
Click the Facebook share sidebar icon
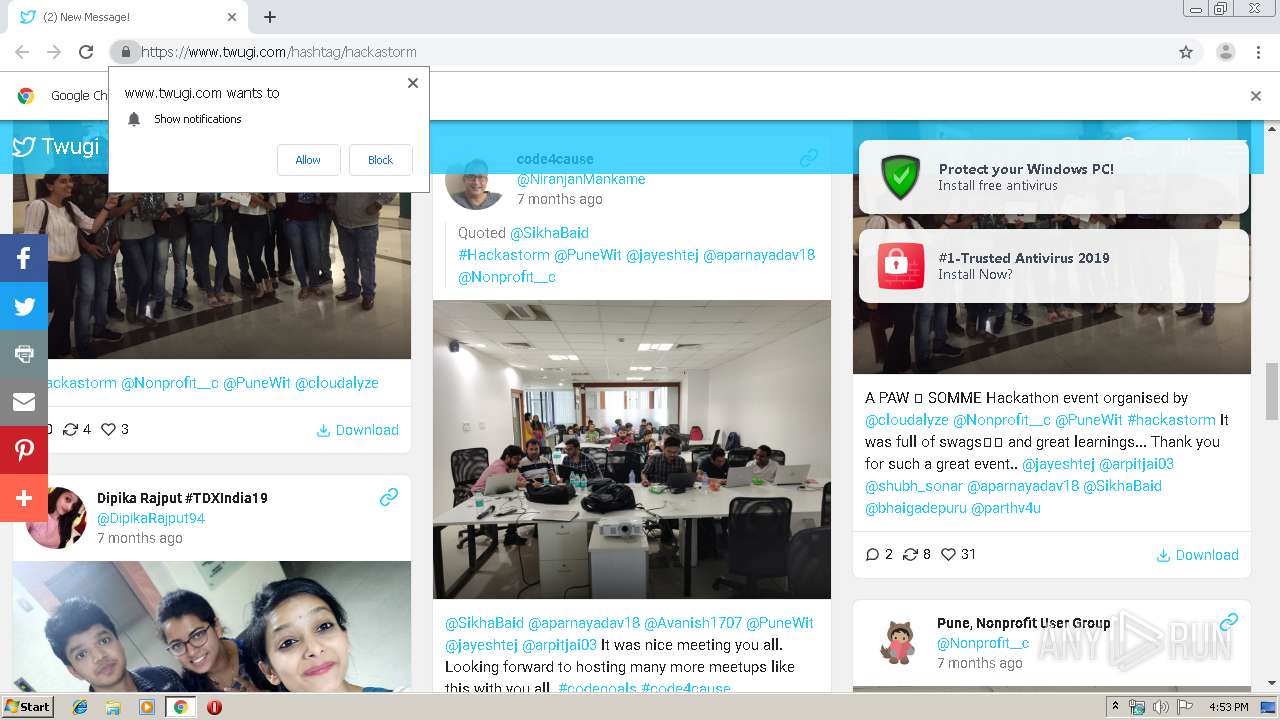[x=24, y=258]
